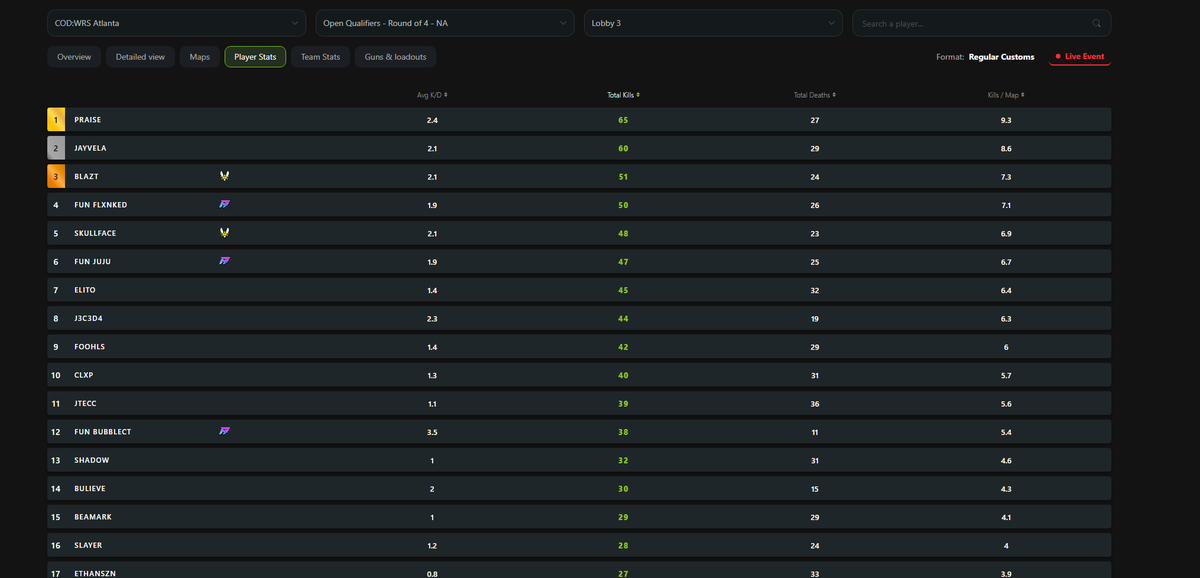Select player PRAISE
The image size is (1200, 578).
[87, 120]
